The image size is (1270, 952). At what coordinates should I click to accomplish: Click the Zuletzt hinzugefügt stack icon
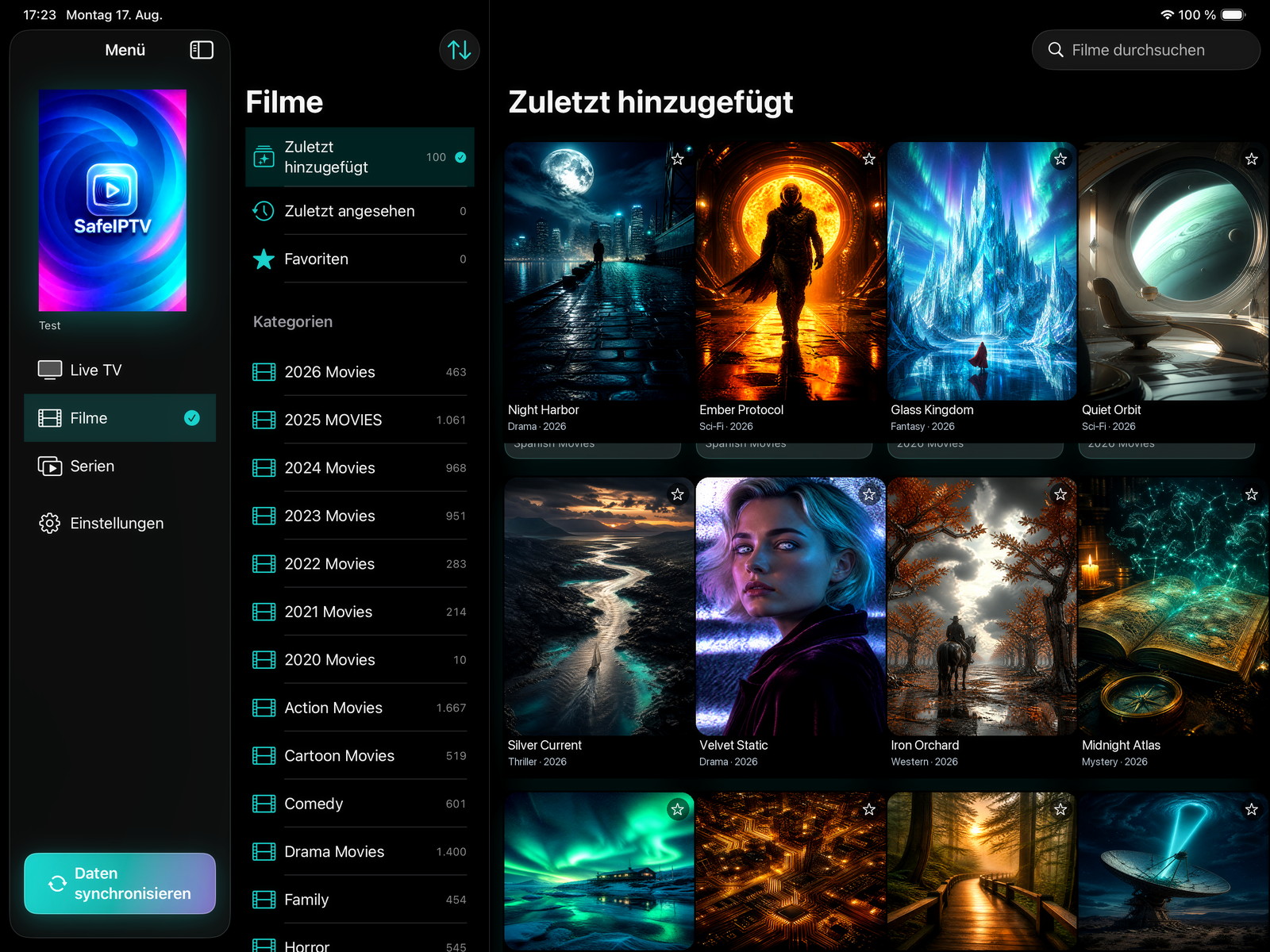coord(264,157)
